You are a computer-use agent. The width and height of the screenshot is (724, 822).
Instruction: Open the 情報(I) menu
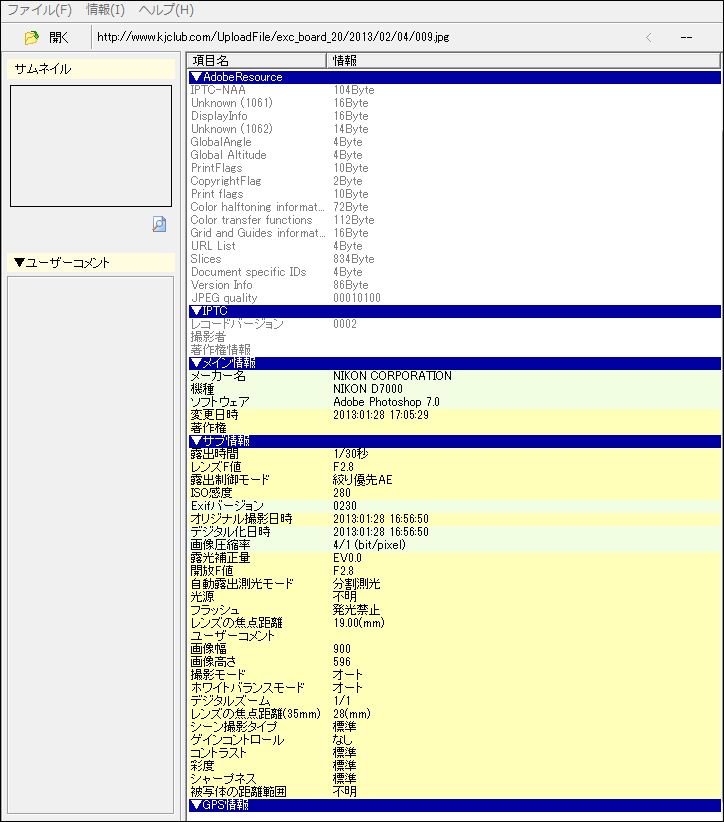(x=105, y=10)
